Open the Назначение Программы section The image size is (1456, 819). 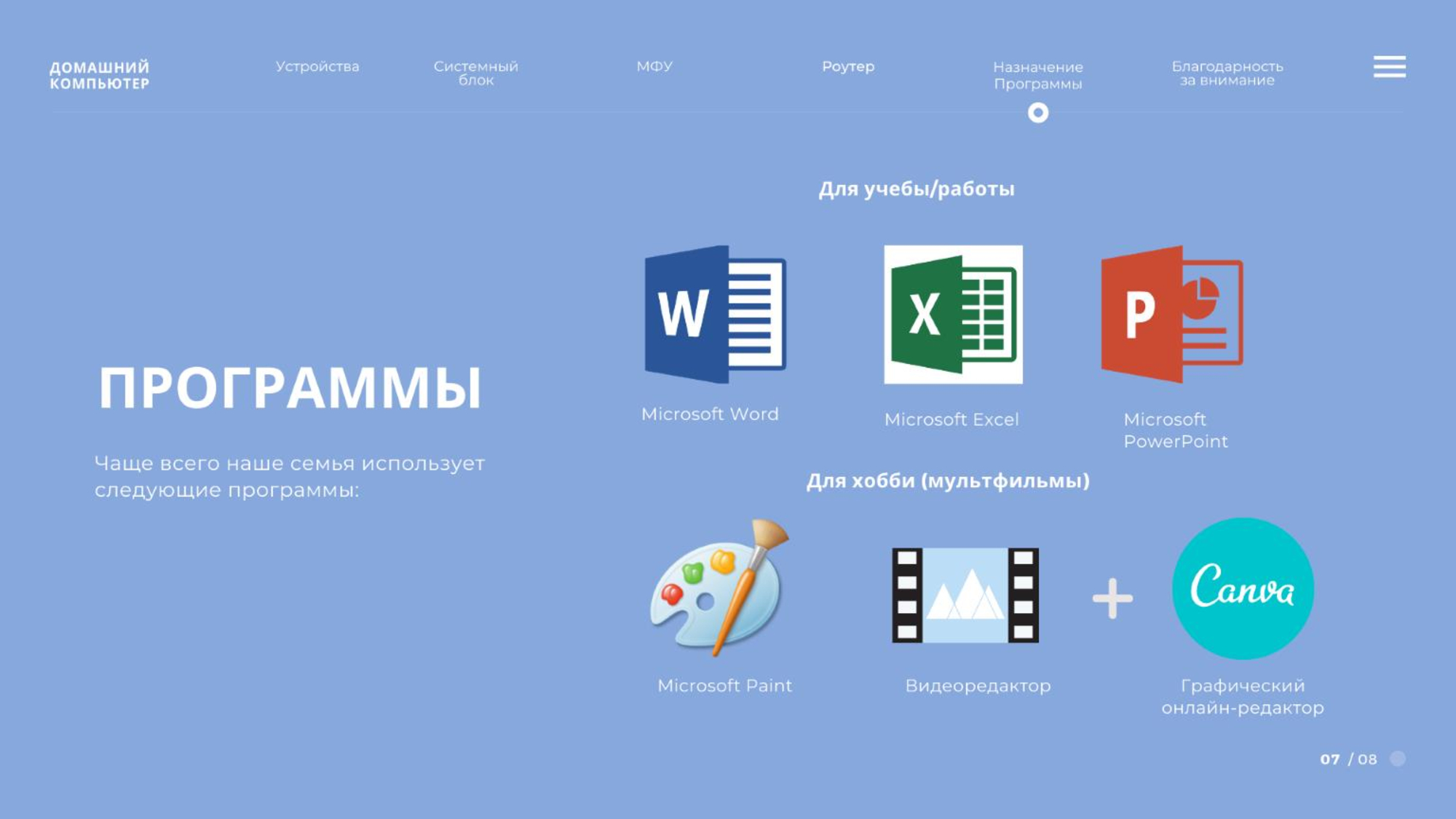pos(1038,75)
